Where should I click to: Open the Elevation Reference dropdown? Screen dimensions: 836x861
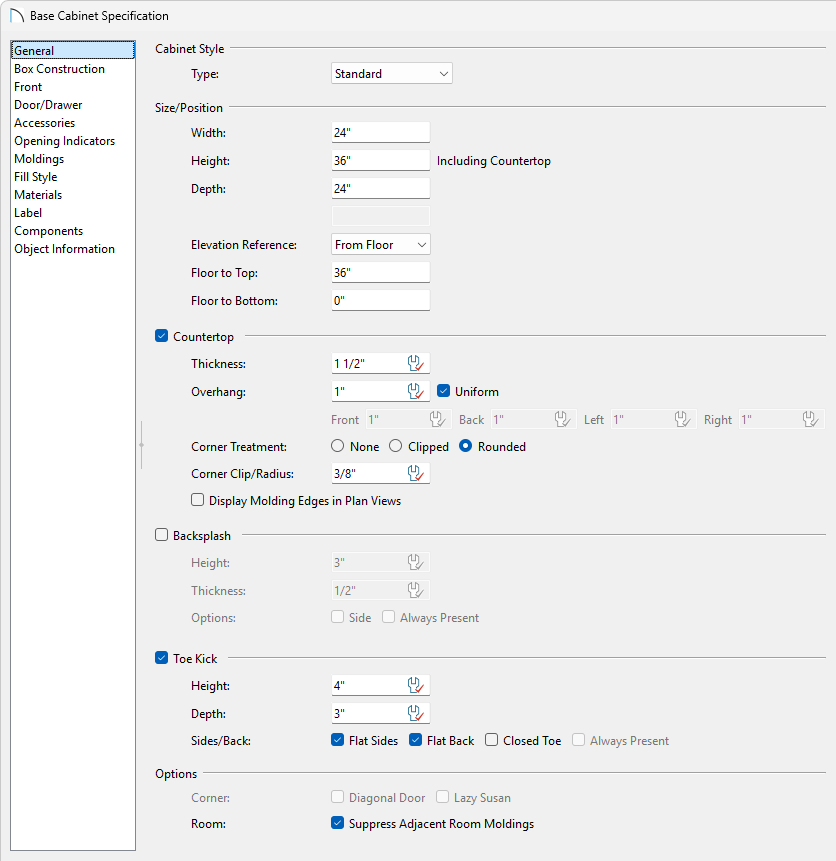pyautogui.click(x=380, y=244)
